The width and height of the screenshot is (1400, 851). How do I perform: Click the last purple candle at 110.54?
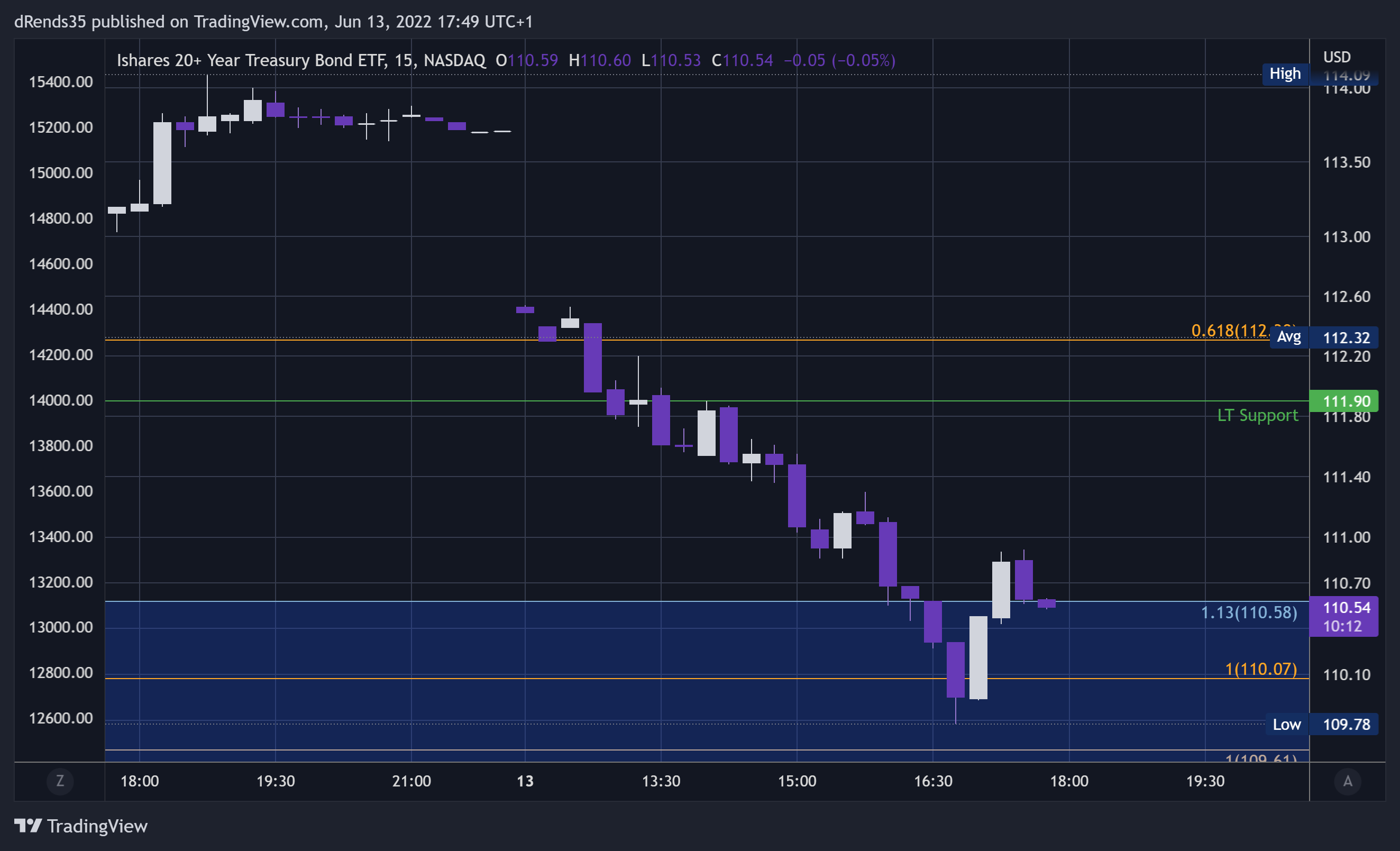tap(1047, 603)
